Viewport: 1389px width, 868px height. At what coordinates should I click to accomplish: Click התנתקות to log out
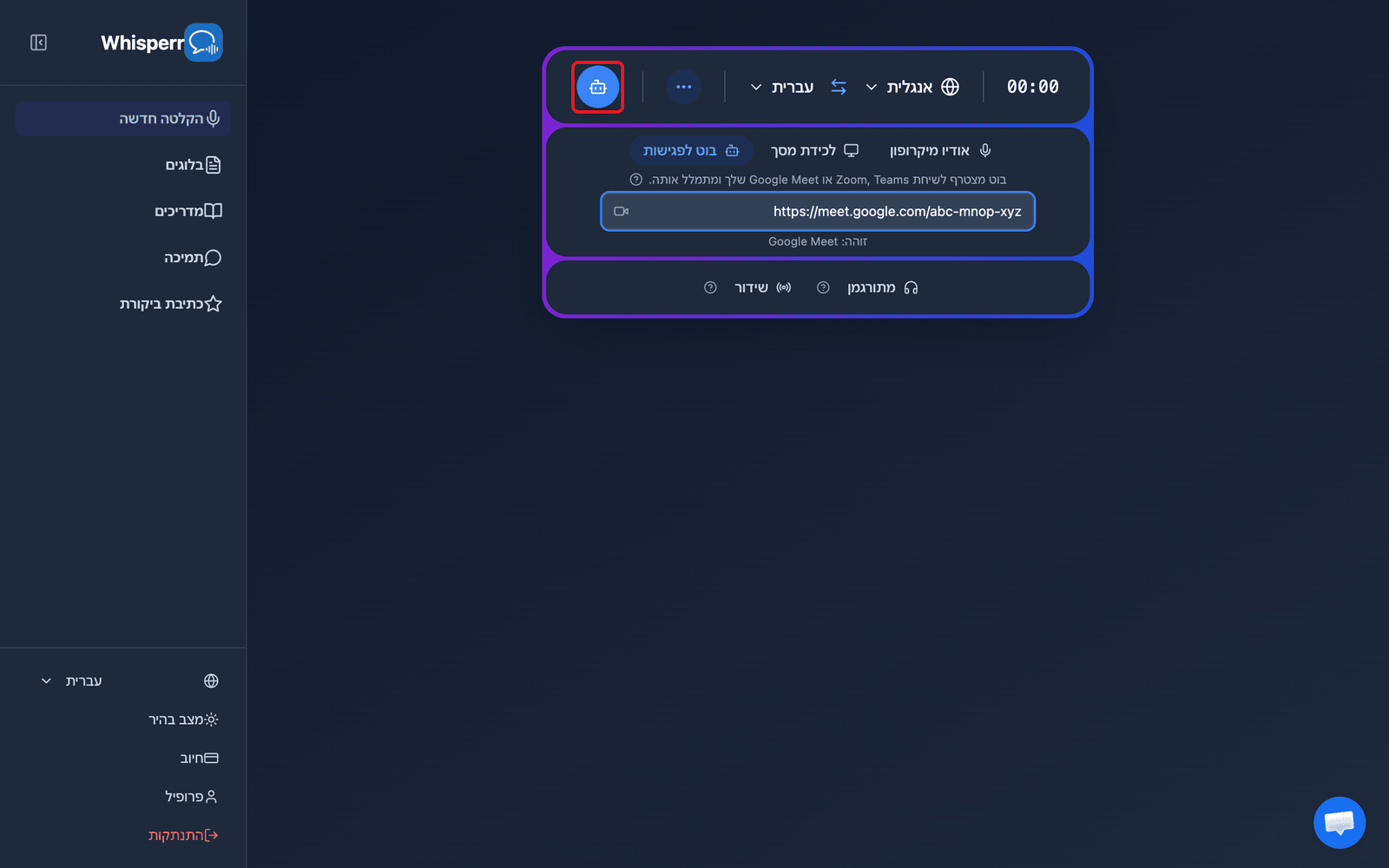pos(183,835)
